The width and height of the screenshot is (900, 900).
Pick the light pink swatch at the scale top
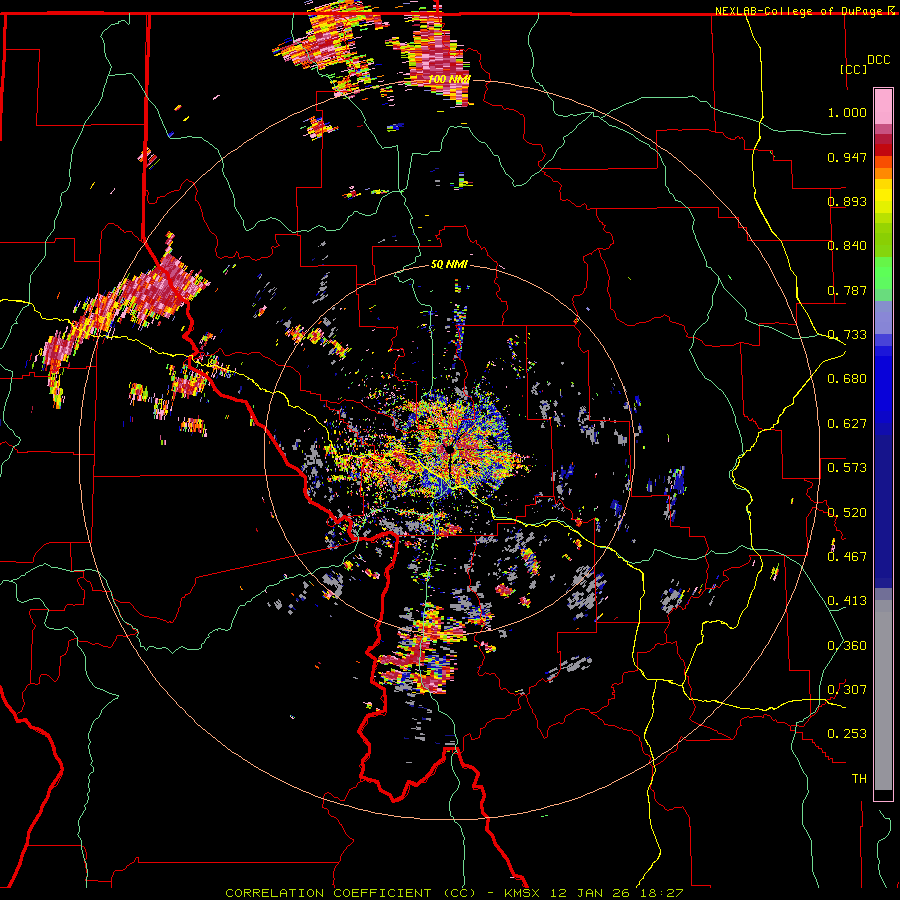[883, 106]
